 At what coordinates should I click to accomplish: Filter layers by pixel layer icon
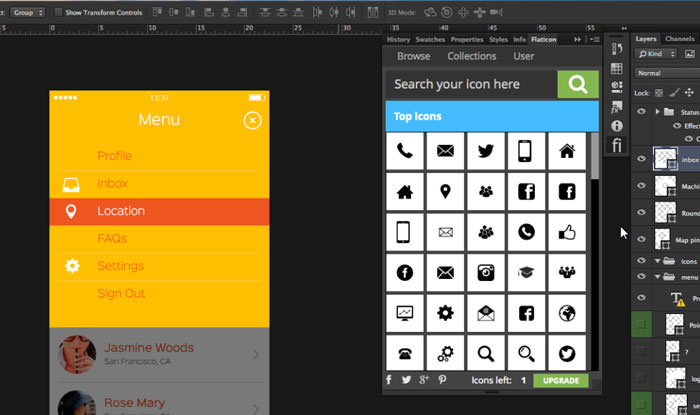[690, 54]
